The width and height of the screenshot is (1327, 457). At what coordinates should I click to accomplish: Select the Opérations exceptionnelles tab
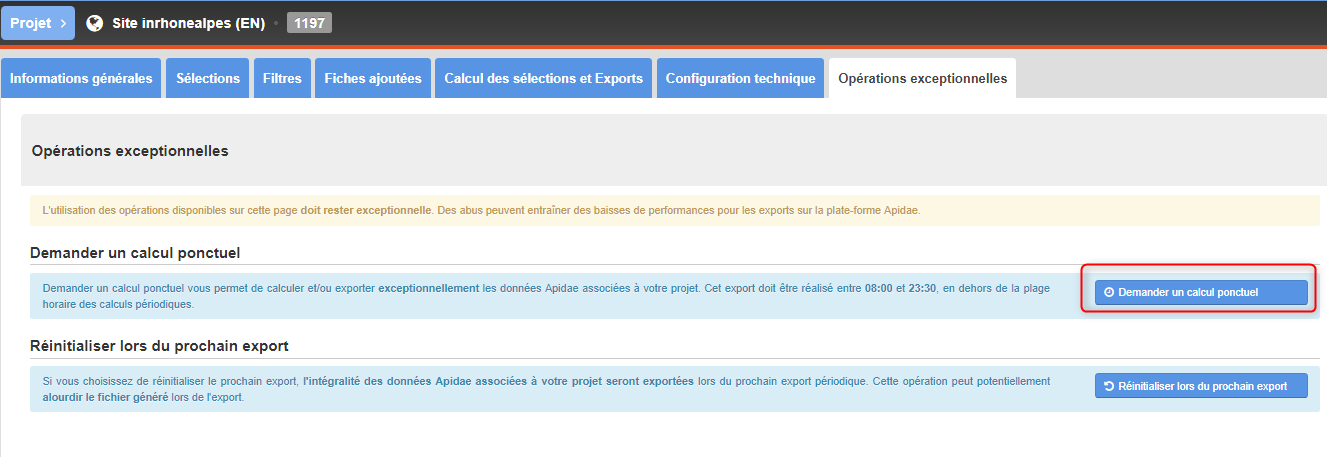922,78
